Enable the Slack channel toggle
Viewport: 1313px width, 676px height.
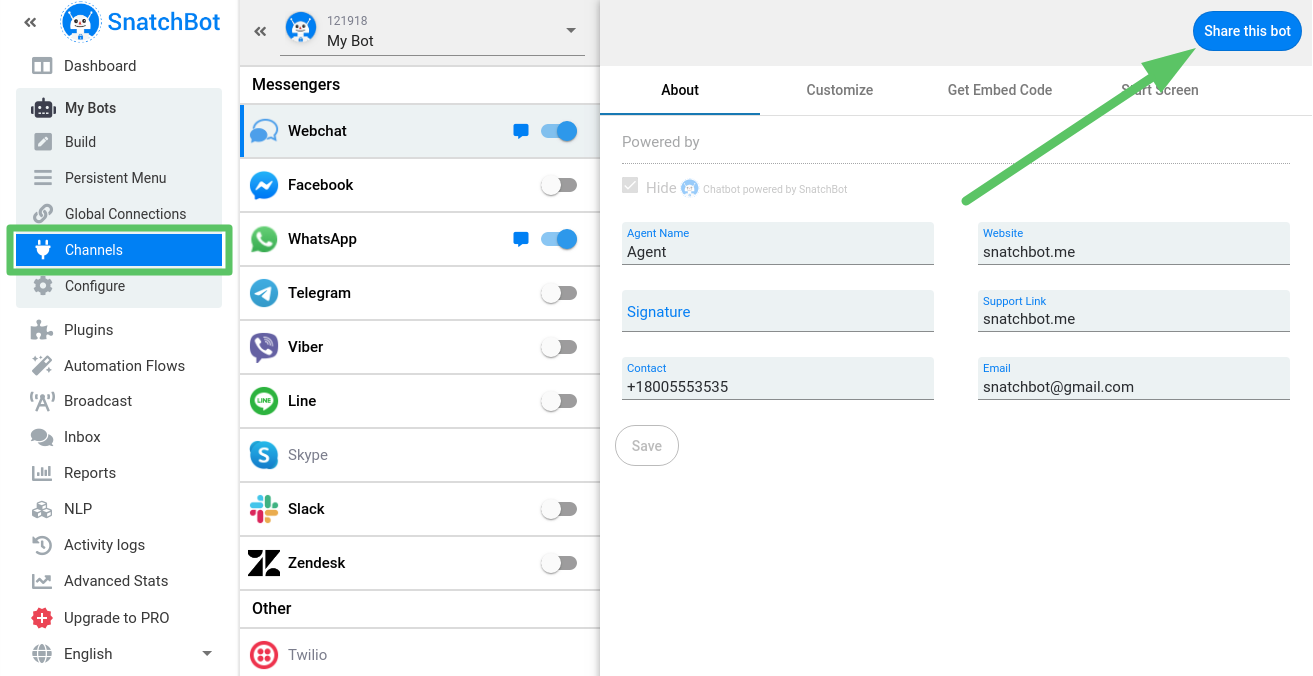point(559,509)
